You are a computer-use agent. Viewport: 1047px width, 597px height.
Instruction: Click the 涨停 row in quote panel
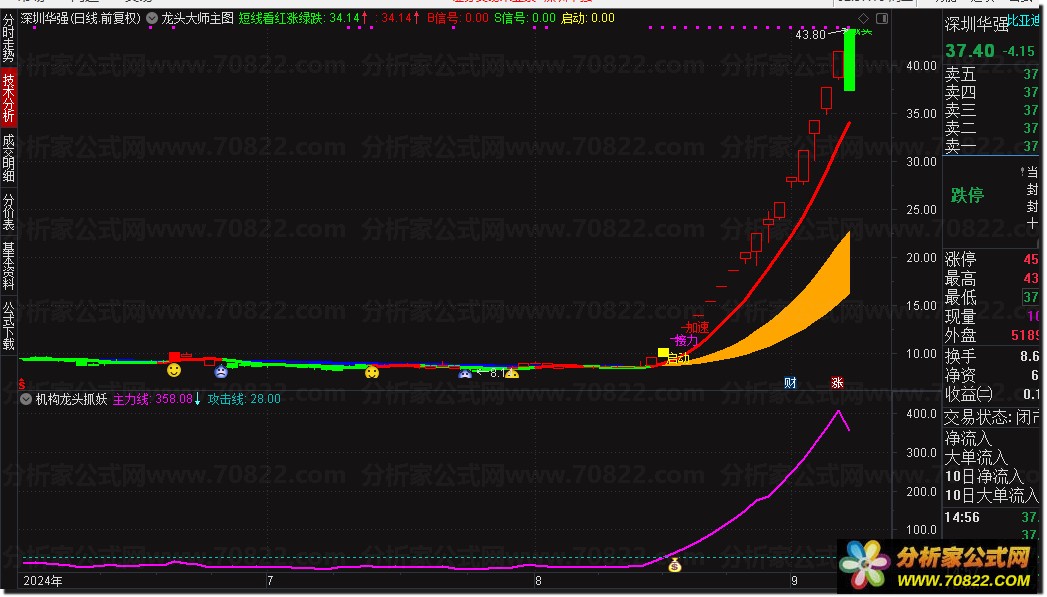click(x=992, y=259)
